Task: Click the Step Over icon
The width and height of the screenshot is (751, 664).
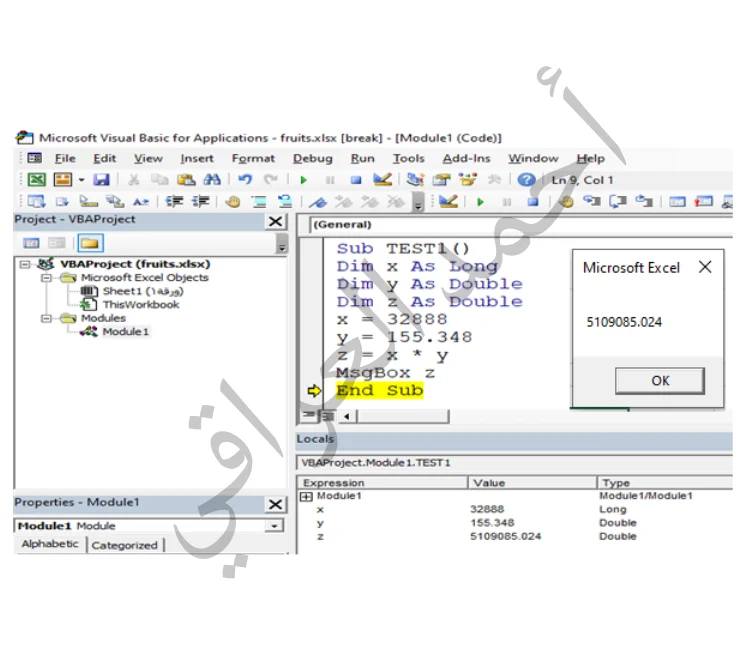Action: [x=618, y=202]
